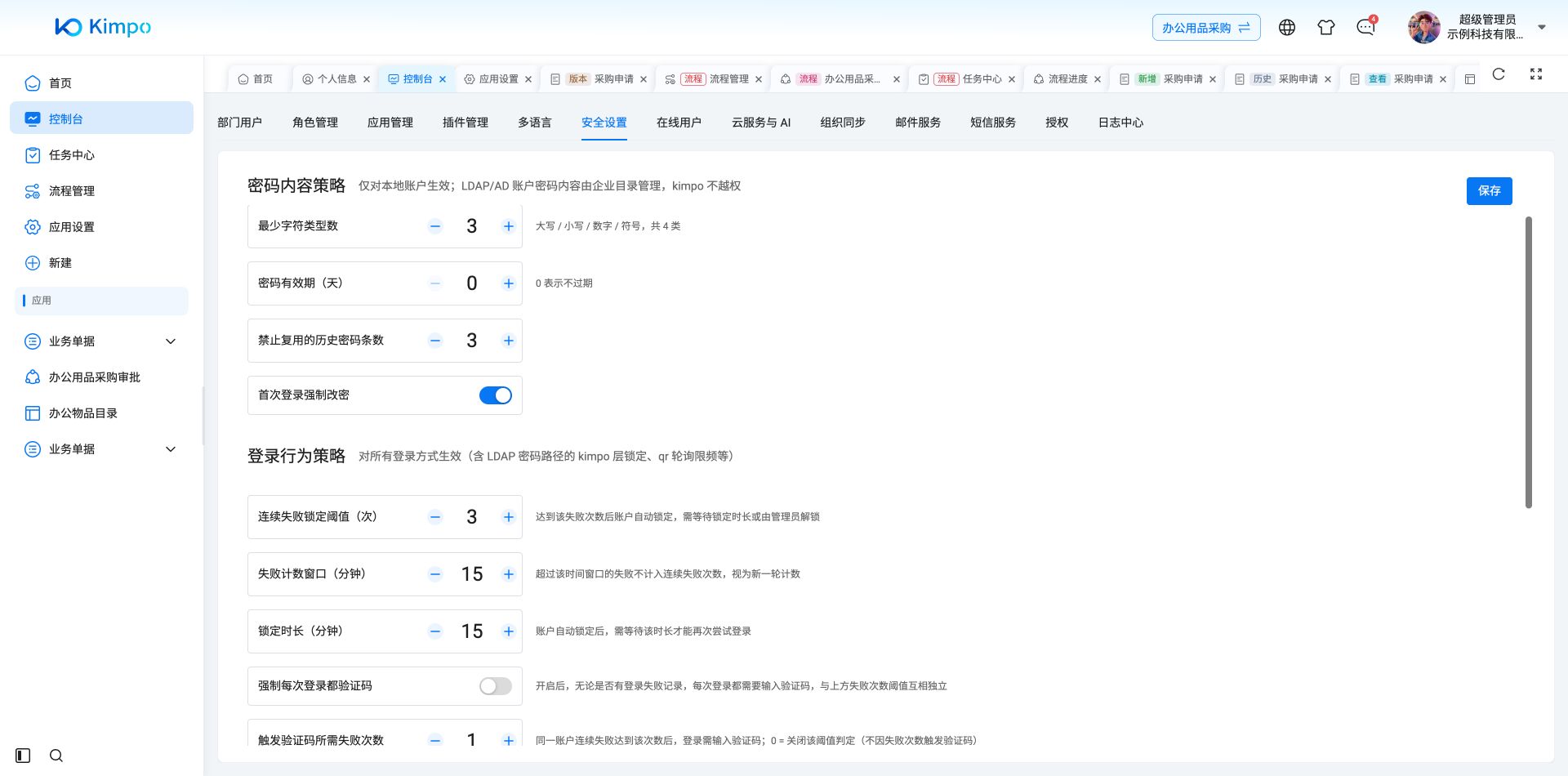The image size is (1568, 776).
Task: Decrease 连续失败锁定阈值 value
Action: (x=435, y=517)
